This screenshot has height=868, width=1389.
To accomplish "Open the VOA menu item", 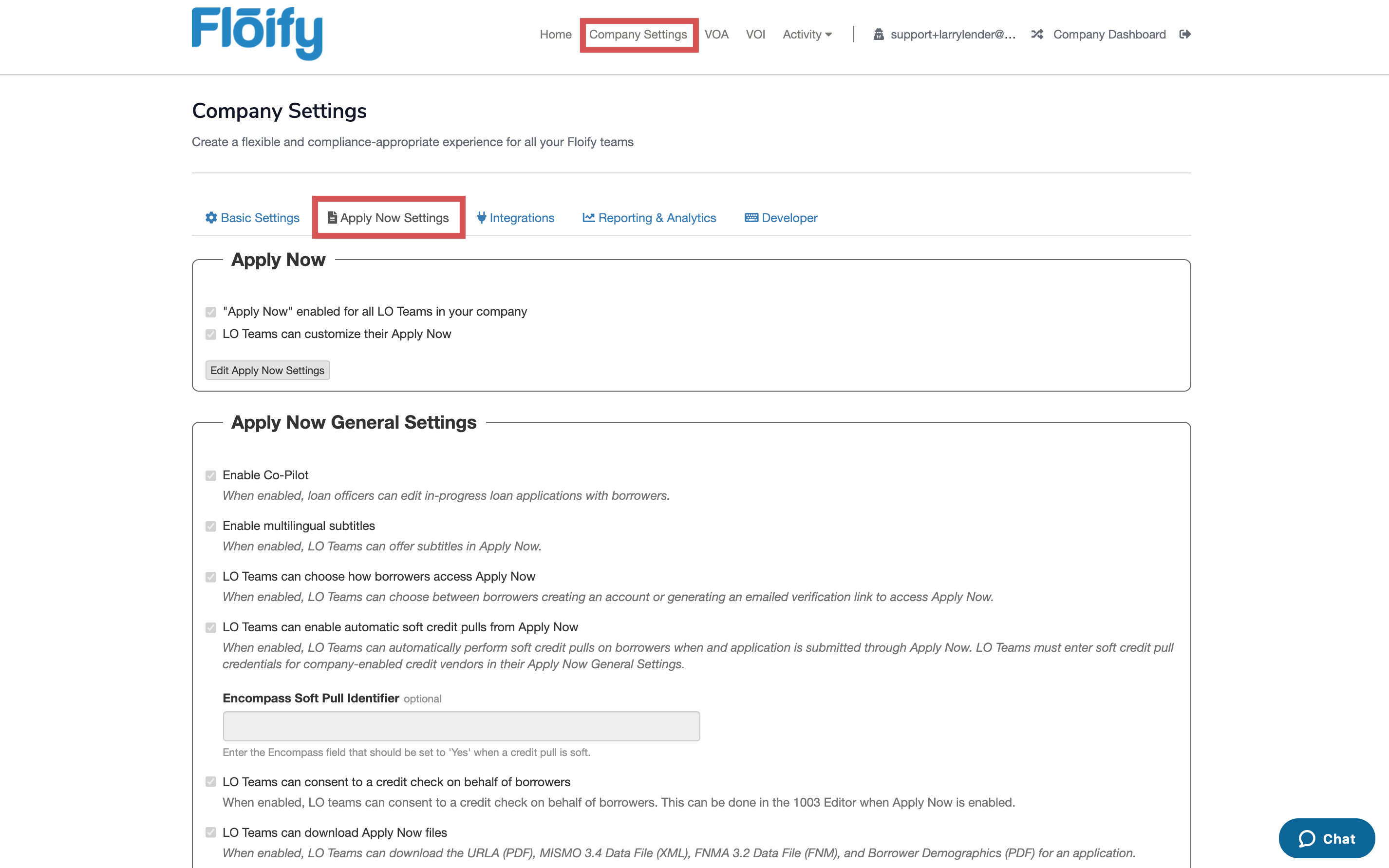I will (717, 35).
